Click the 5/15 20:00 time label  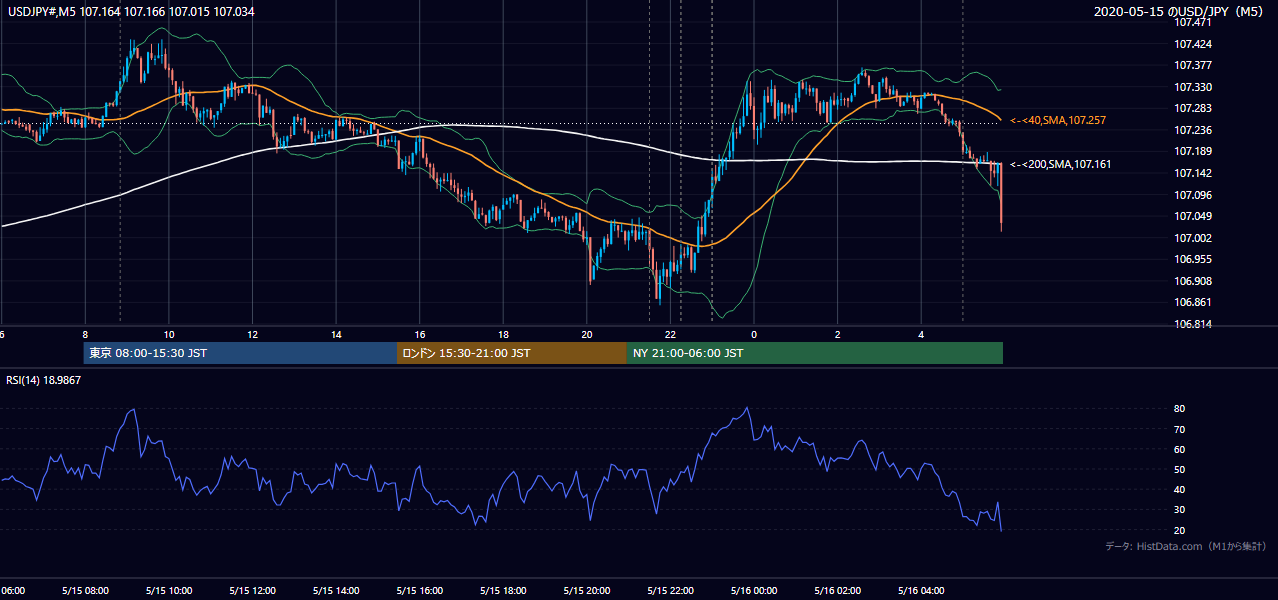click(586, 591)
